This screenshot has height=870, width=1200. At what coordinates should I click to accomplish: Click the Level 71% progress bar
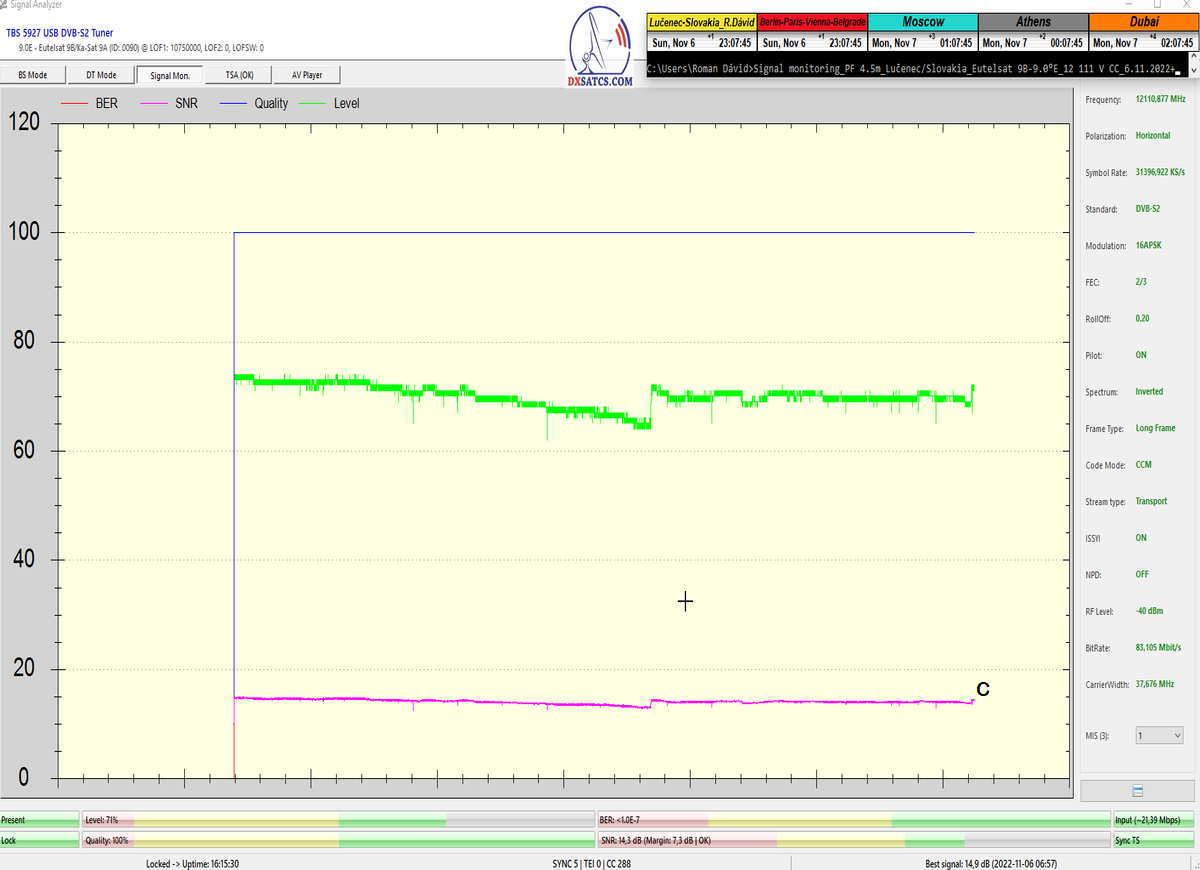337,820
